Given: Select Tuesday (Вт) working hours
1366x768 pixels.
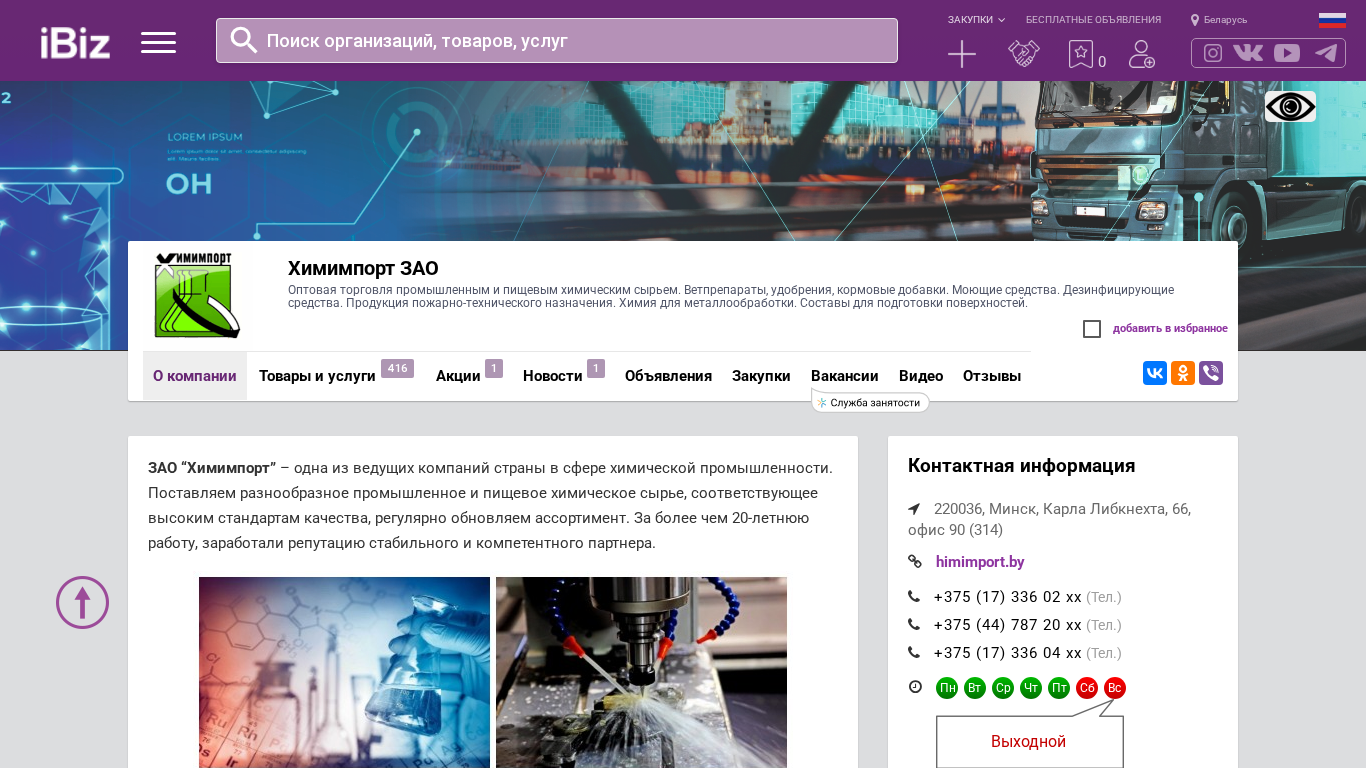Looking at the screenshot, I should [975, 688].
